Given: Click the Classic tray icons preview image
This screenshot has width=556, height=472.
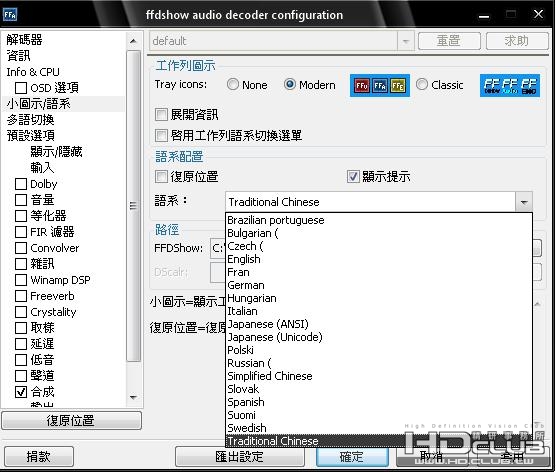Looking at the screenshot, I should (510, 85).
